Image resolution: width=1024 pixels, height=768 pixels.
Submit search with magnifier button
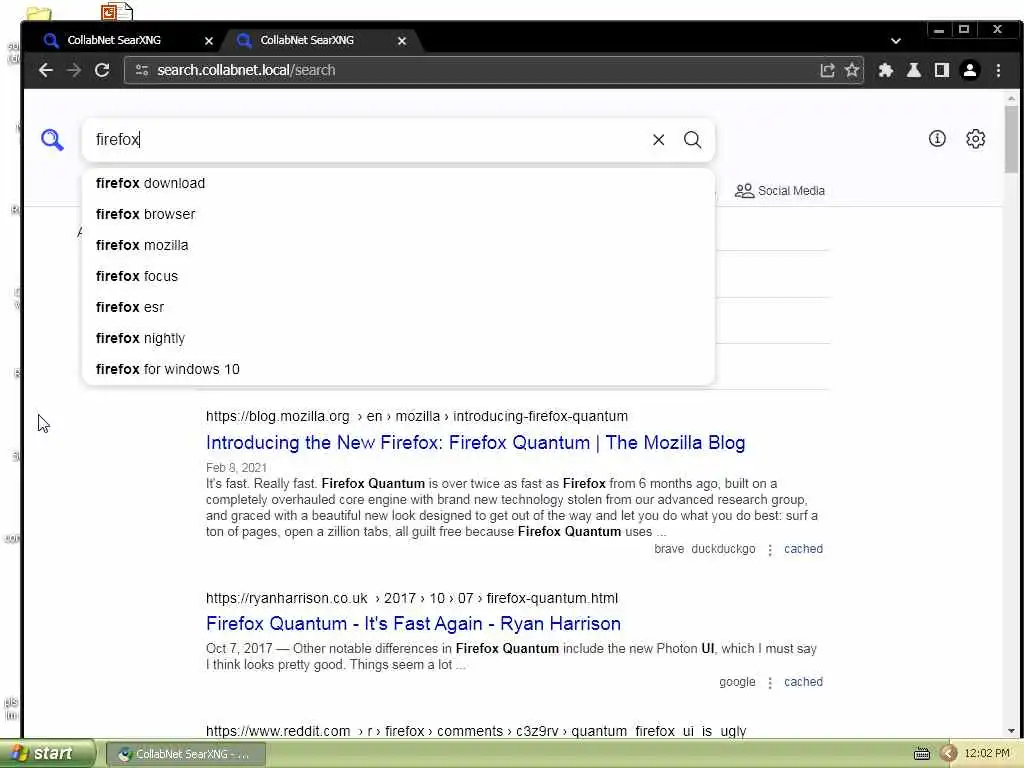692,140
